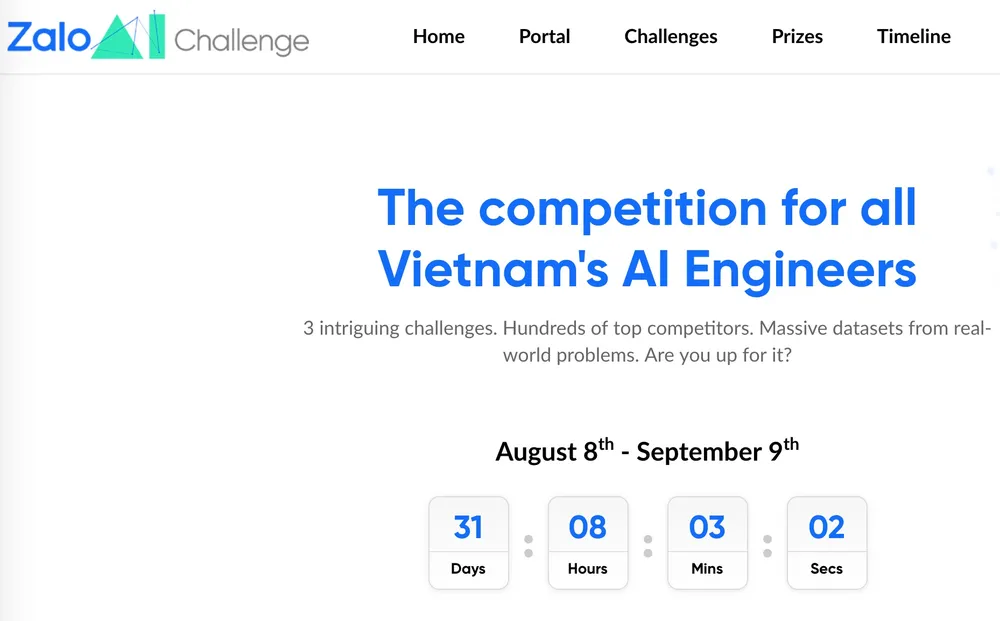This screenshot has height=621, width=1000.
Task: Click the "September 9th" end date
Action: pyautogui.click(x=717, y=450)
